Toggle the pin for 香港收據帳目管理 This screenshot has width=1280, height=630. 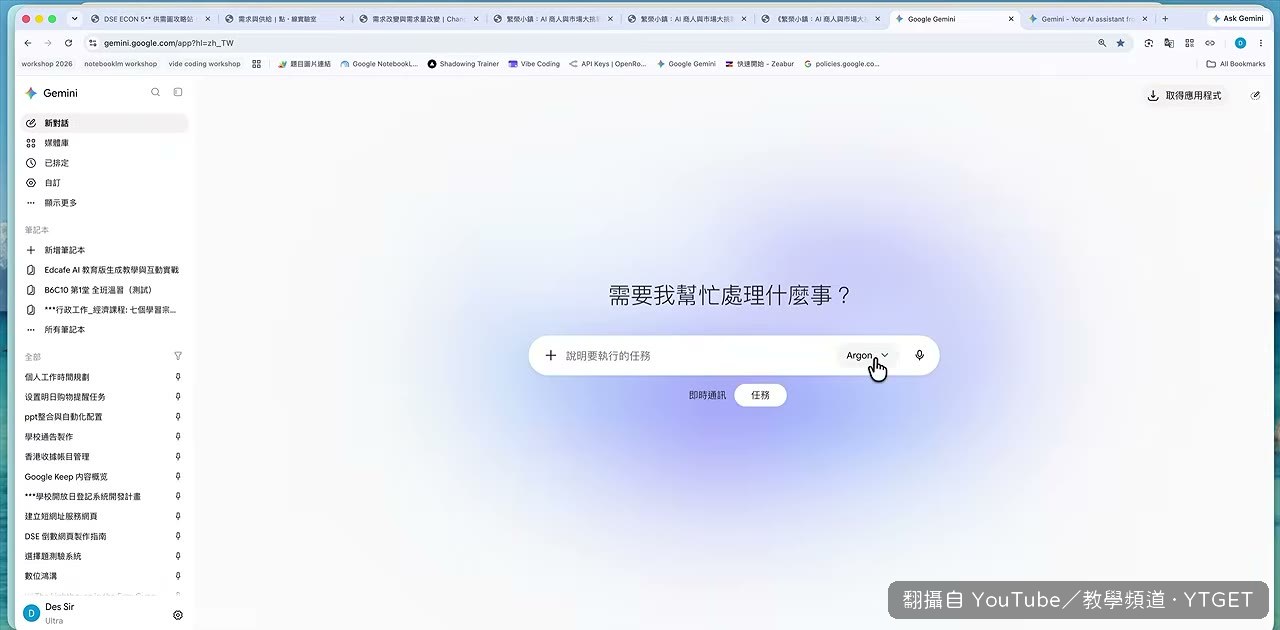178,457
